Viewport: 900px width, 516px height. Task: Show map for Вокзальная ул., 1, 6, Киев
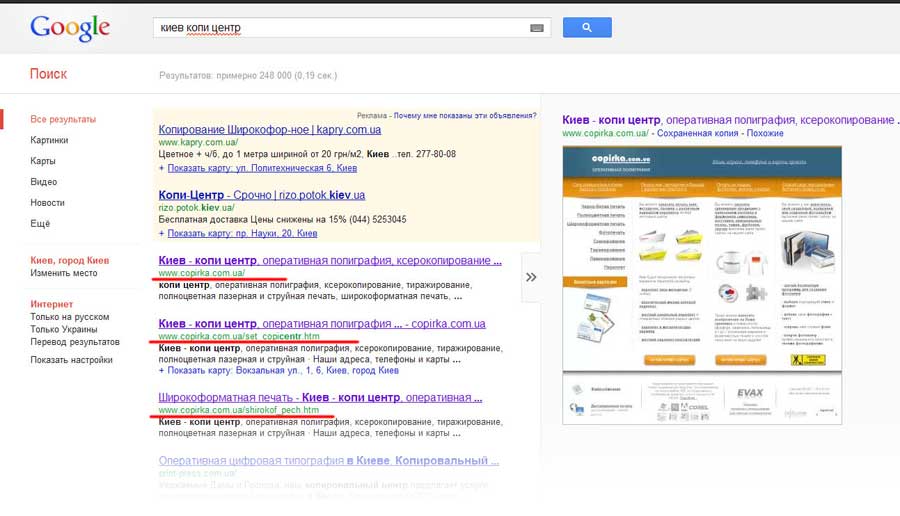[x=283, y=370]
